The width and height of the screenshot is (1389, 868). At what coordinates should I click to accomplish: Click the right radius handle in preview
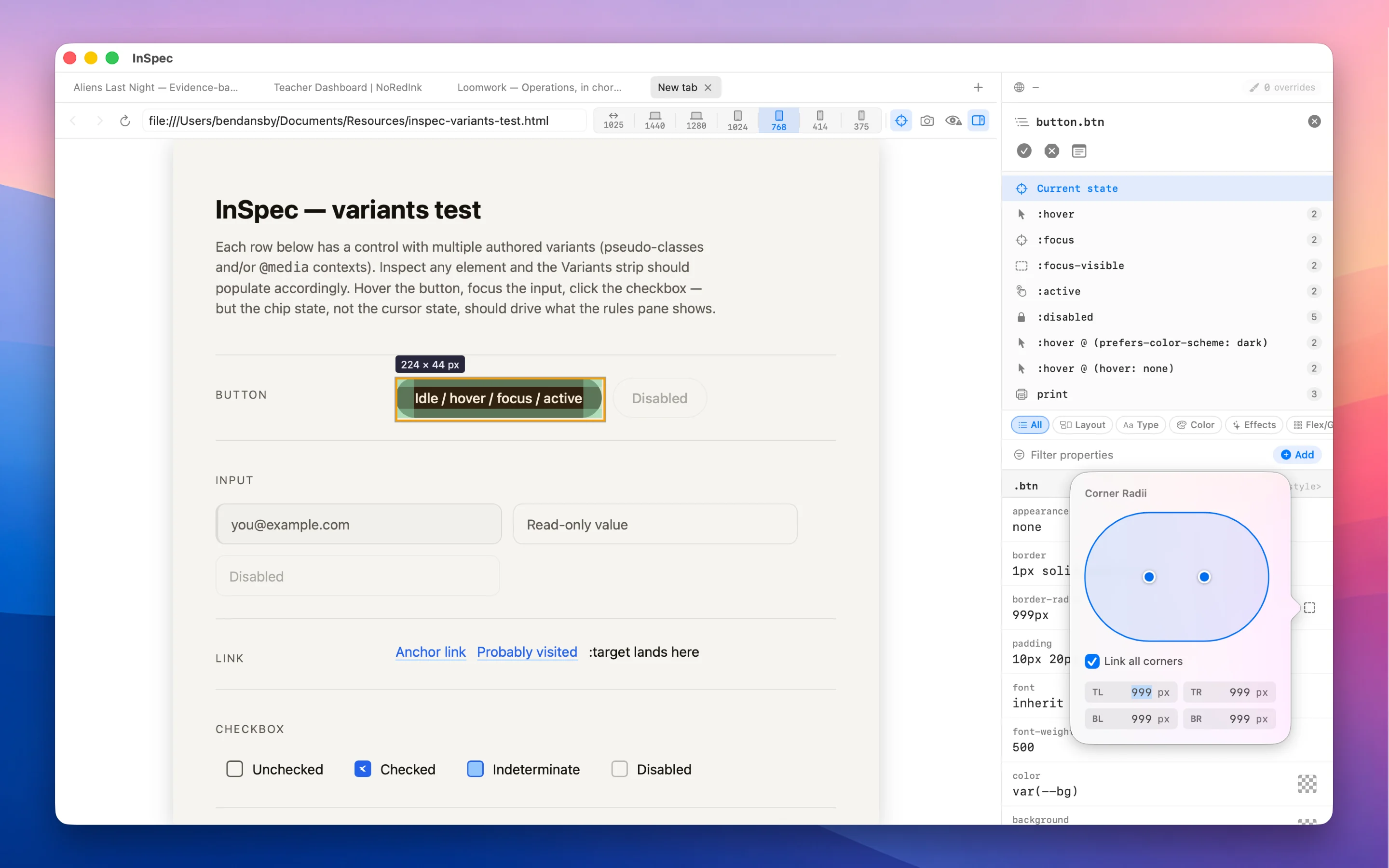point(1204,577)
